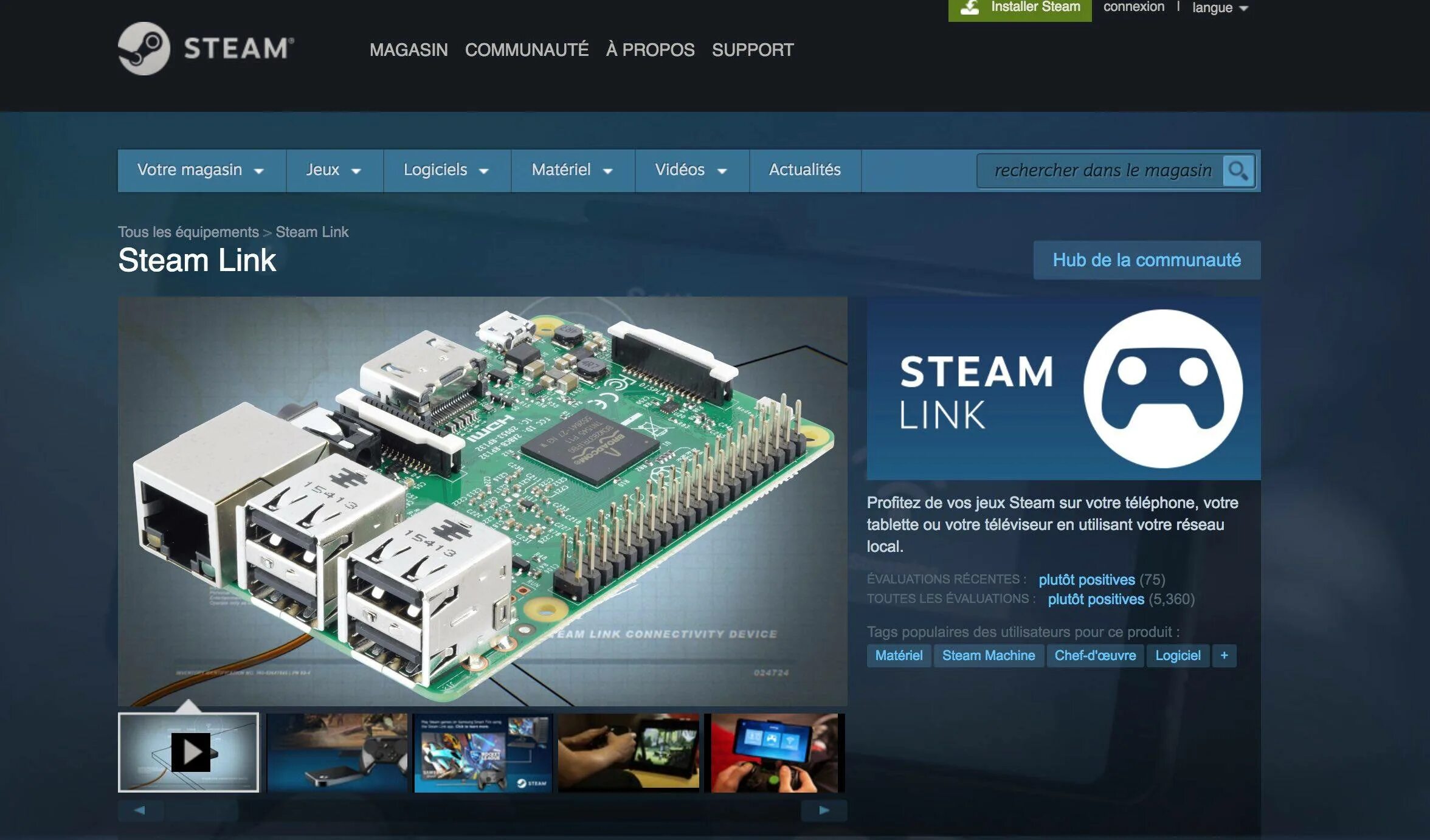
Task: Expand the Matériel dropdown menu
Action: pyautogui.click(x=573, y=170)
